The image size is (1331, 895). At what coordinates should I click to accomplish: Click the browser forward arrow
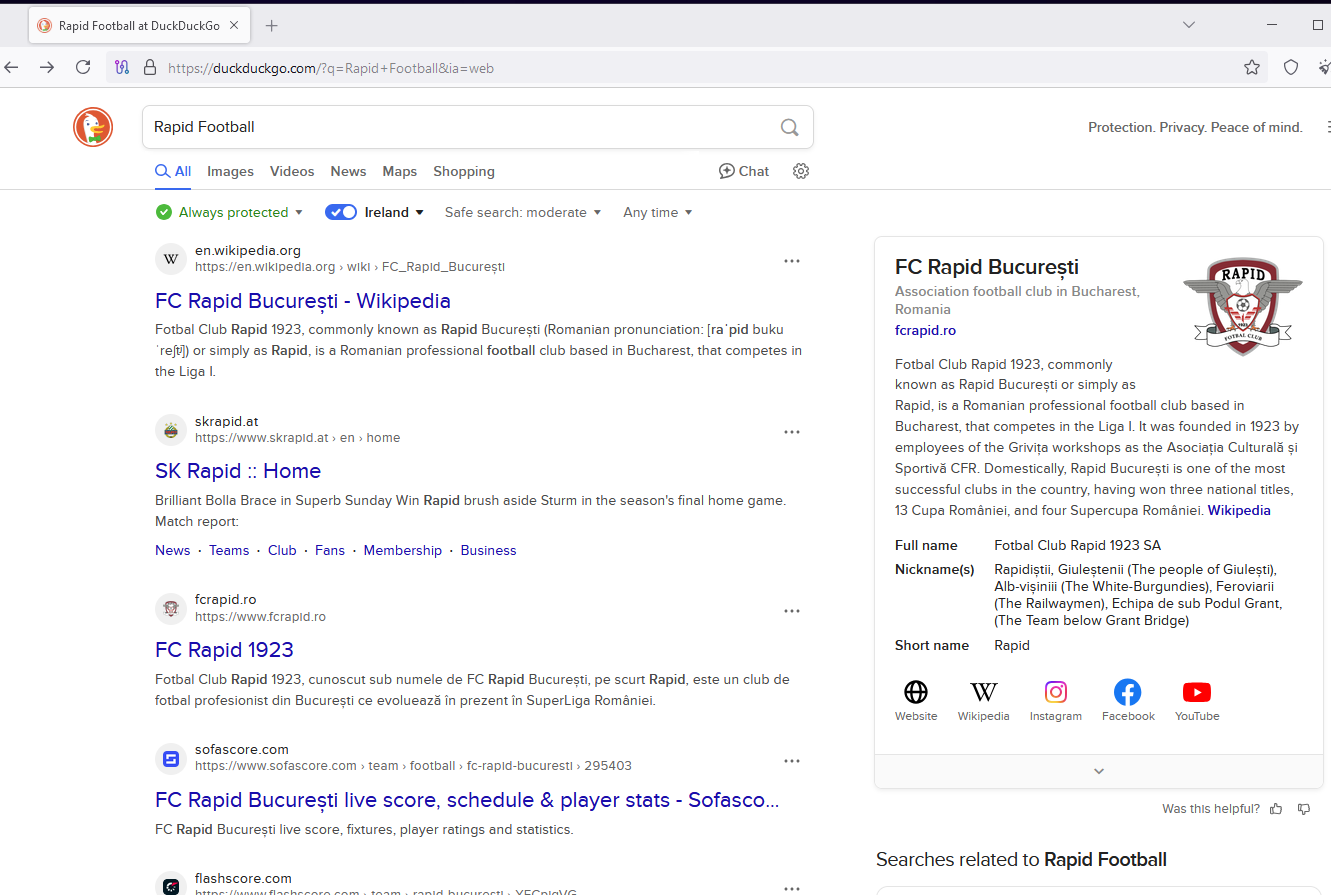[47, 67]
